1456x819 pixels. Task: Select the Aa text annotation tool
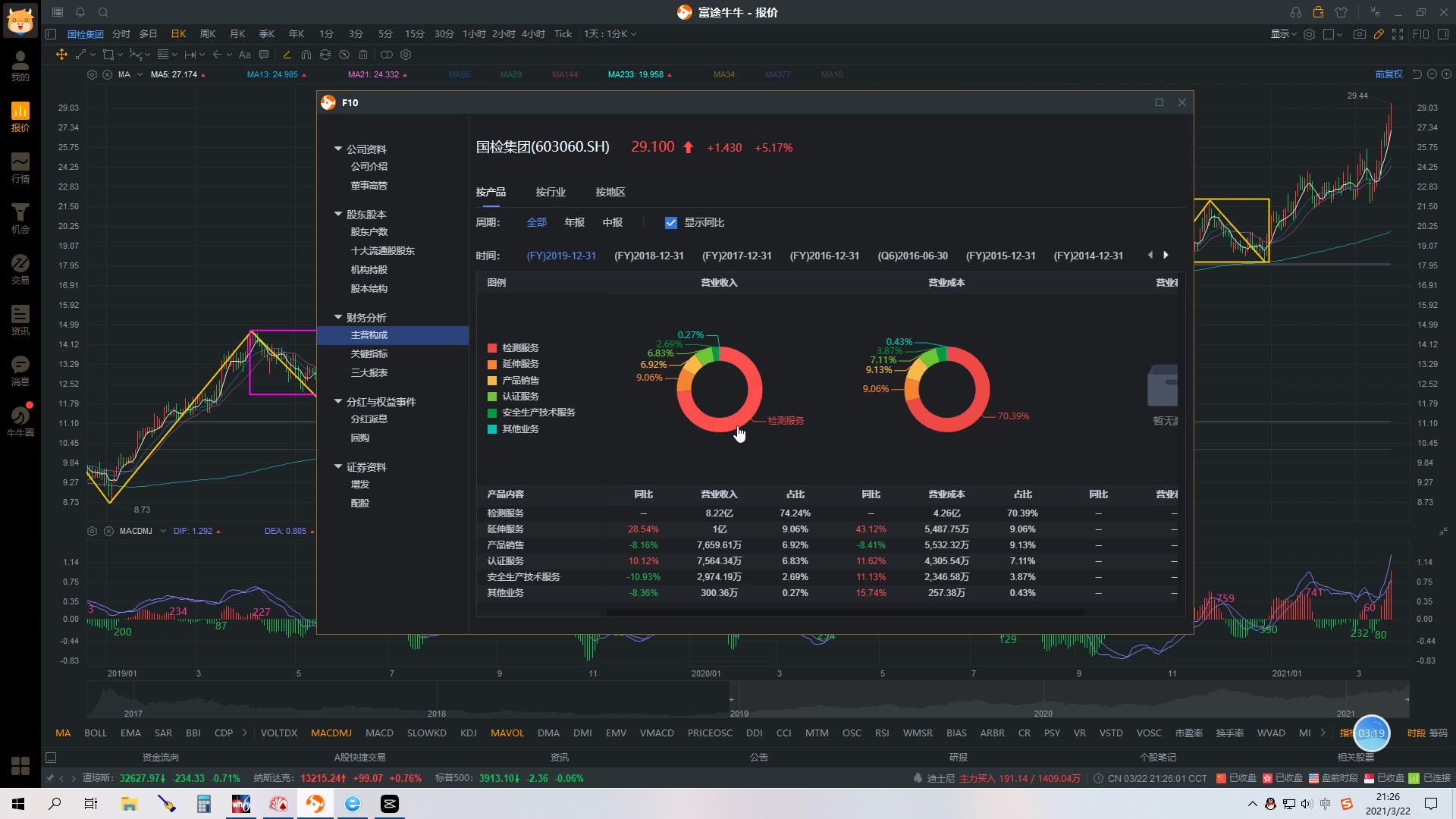[x=244, y=55]
